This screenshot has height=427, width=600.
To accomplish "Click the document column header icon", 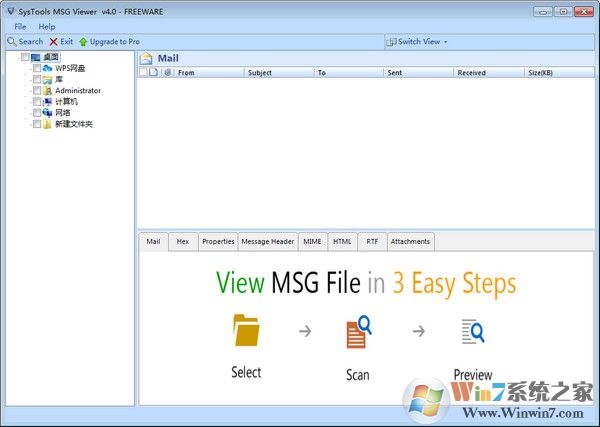I will (x=153, y=72).
